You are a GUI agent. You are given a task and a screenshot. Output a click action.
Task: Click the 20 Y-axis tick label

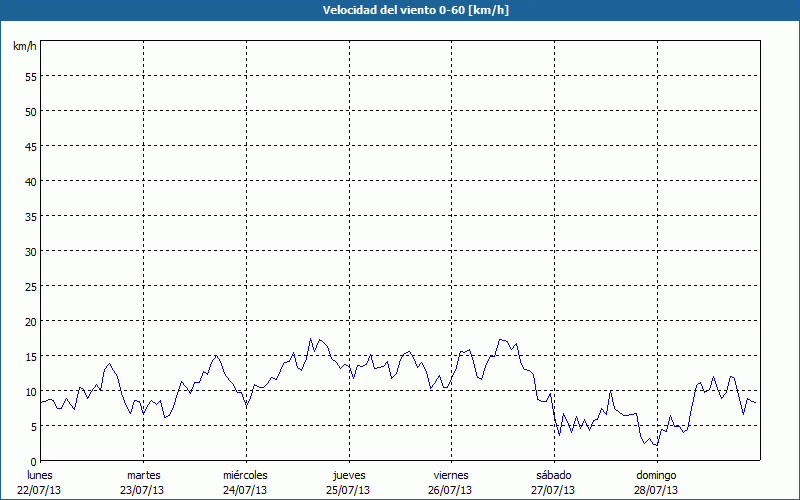pyautogui.click(x=30, y=321)
